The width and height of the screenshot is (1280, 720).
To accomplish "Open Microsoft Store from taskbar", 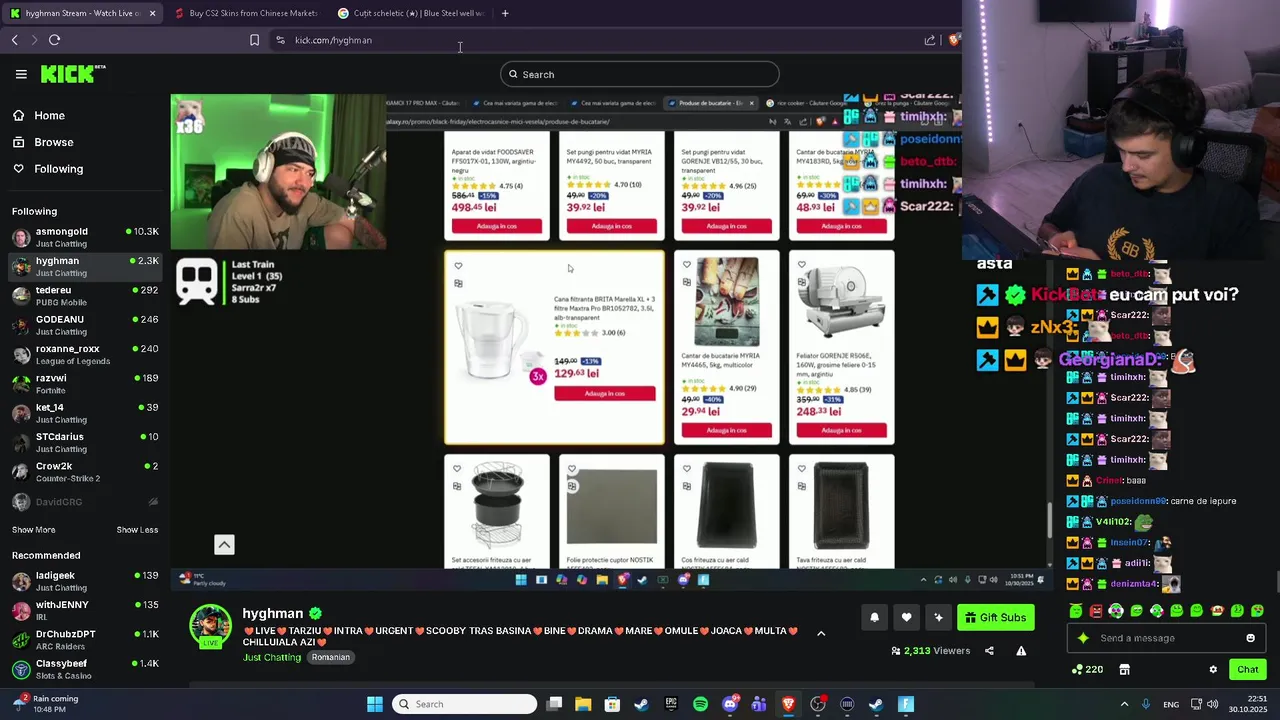I will 612,704.
